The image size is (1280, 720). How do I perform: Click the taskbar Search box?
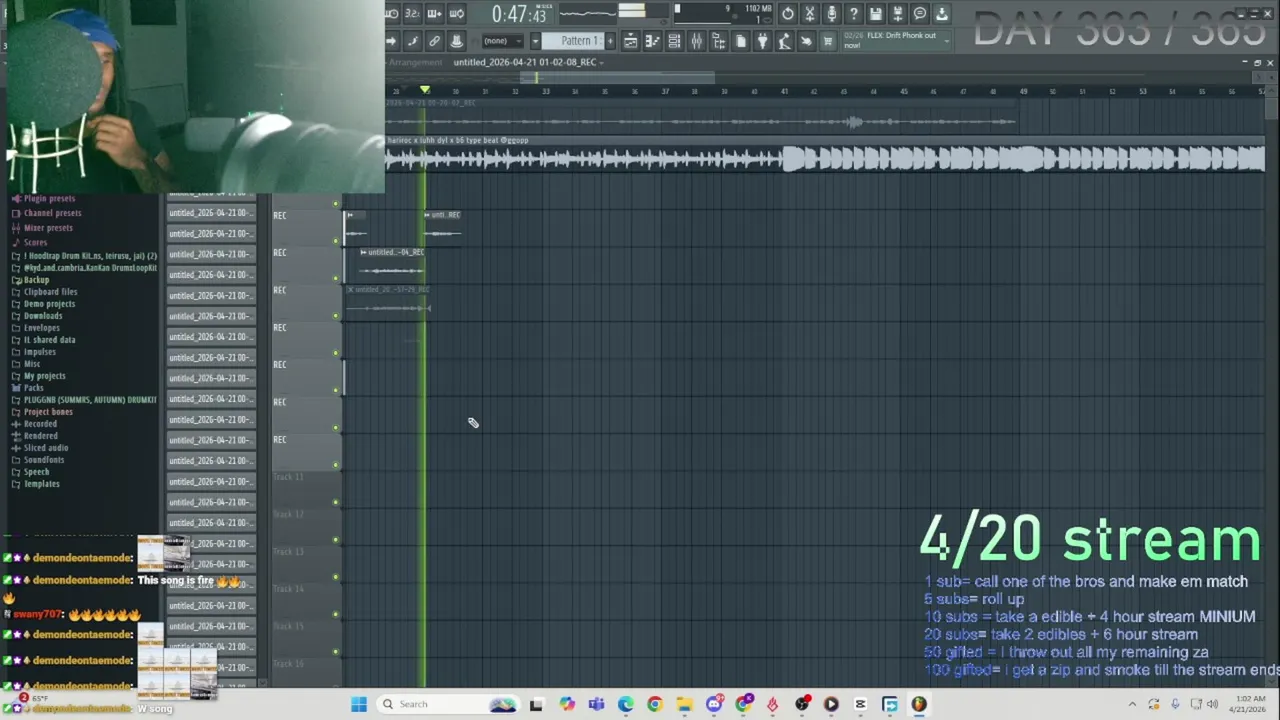point(448,704)
